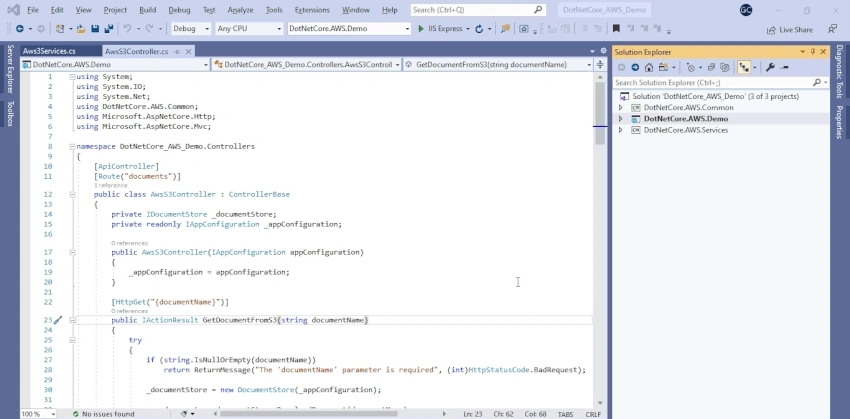Click the Navigate Backward arrow icon

click(20, 29)
